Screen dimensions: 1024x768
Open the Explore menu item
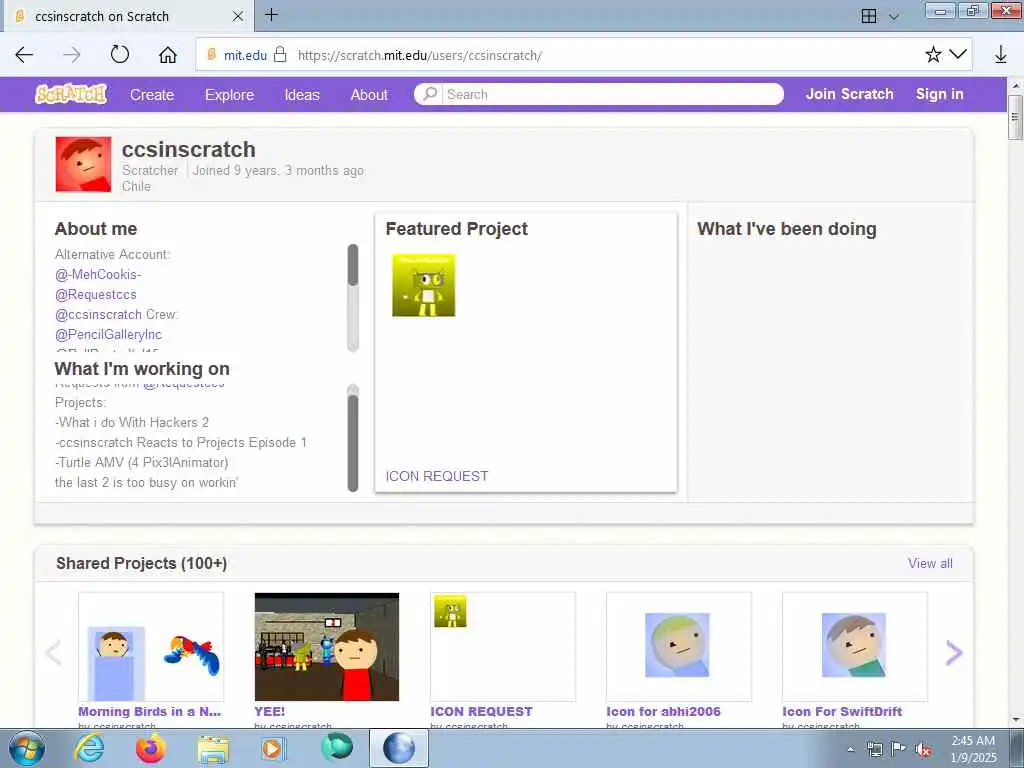pos(229,95)
